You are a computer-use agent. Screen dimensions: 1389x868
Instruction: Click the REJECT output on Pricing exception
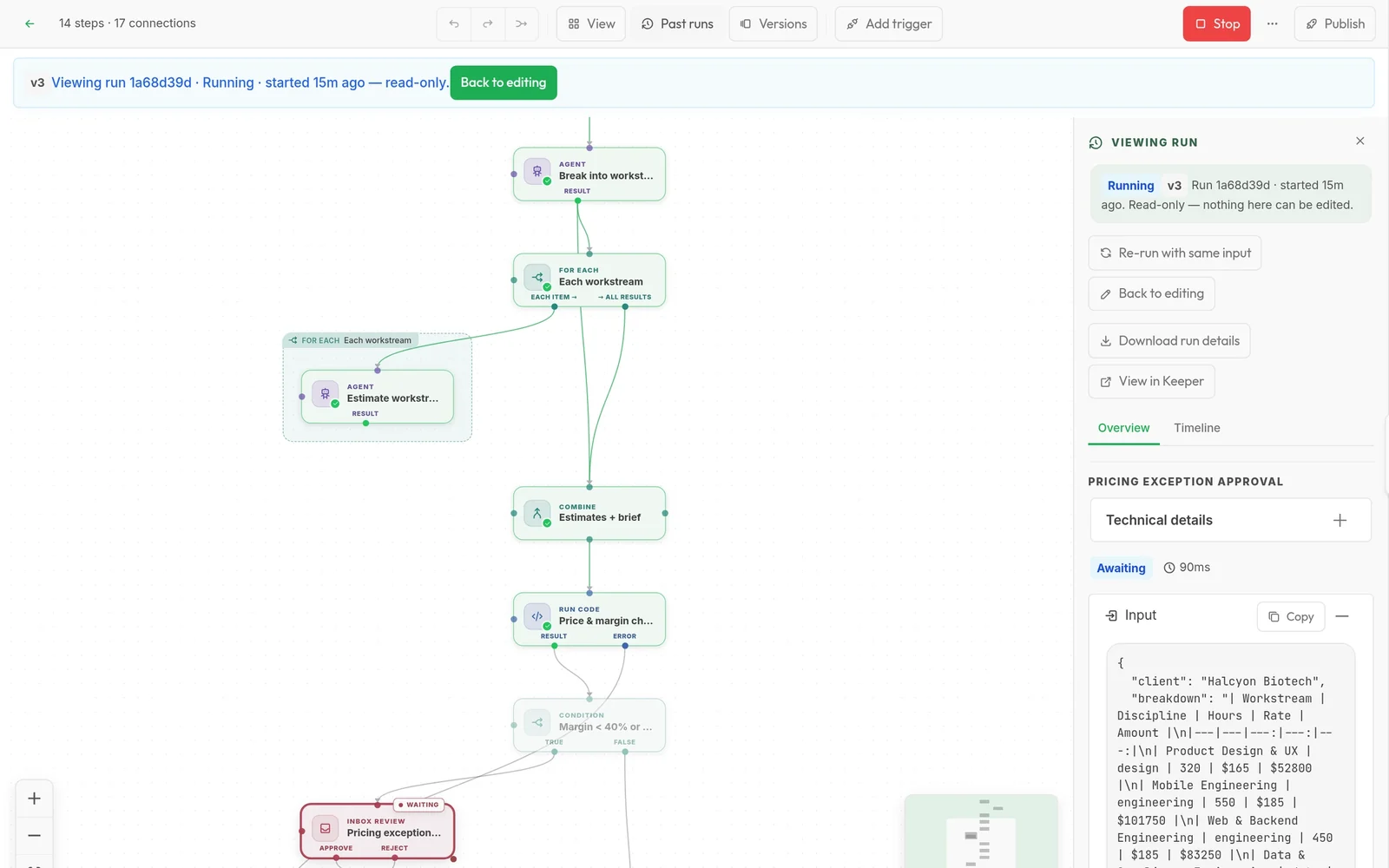394,848
